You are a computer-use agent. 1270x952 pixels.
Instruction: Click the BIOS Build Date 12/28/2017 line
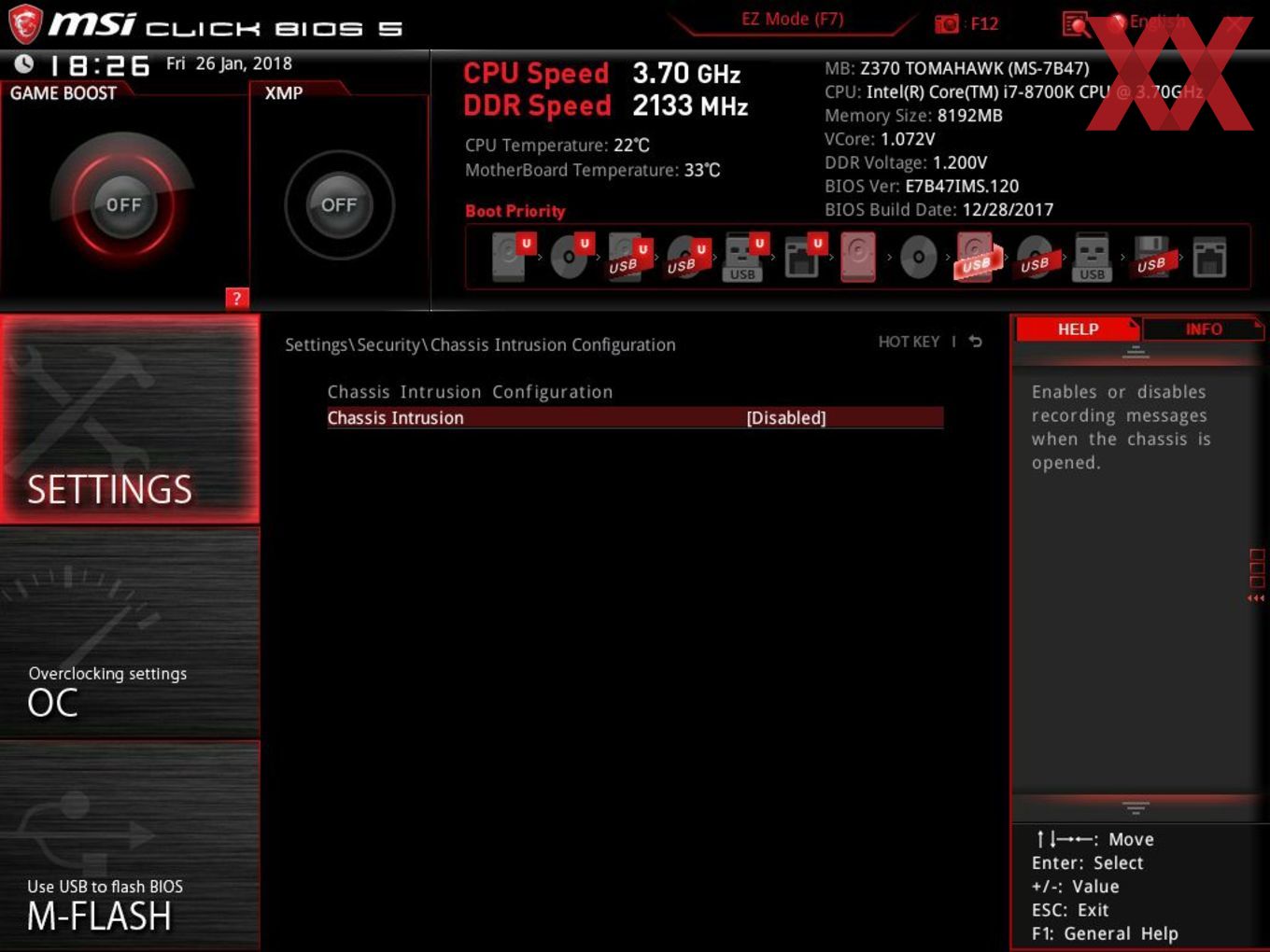(938, 210)
